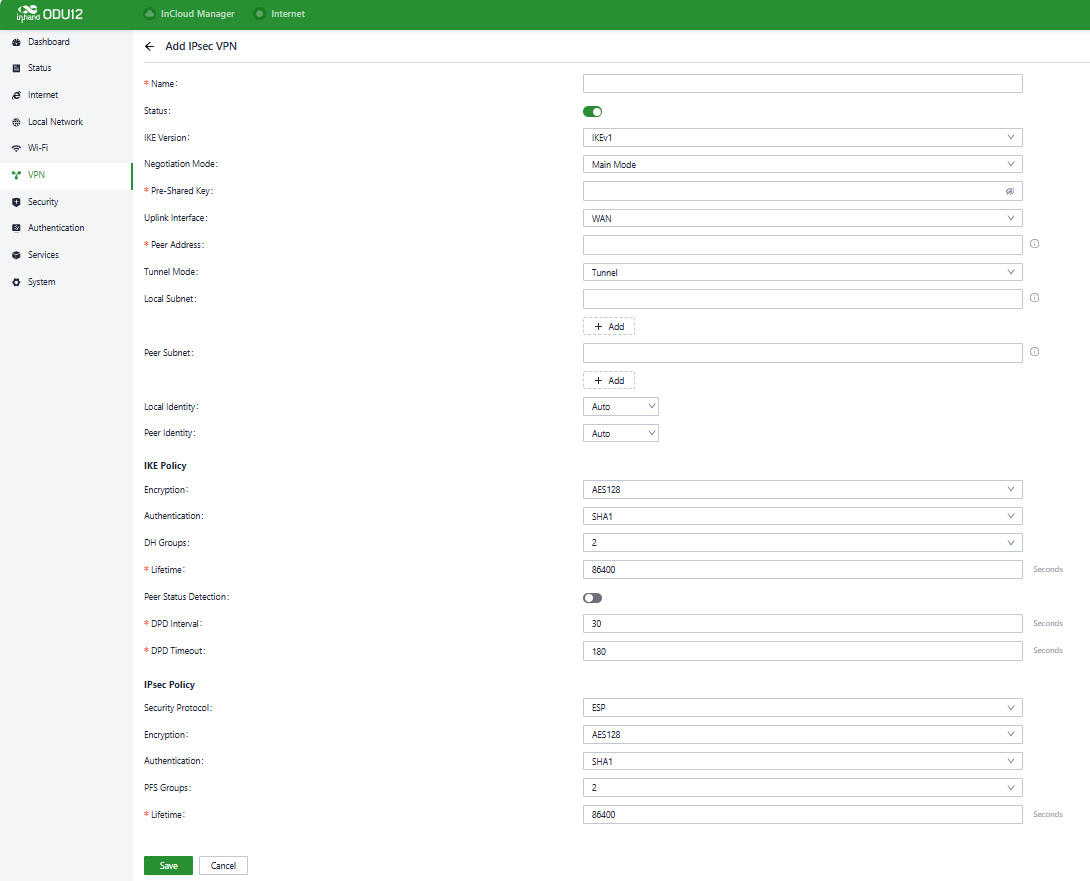Click the DPD Interval input field
This screenshot has width=1090, height=881.
point(802,624)
